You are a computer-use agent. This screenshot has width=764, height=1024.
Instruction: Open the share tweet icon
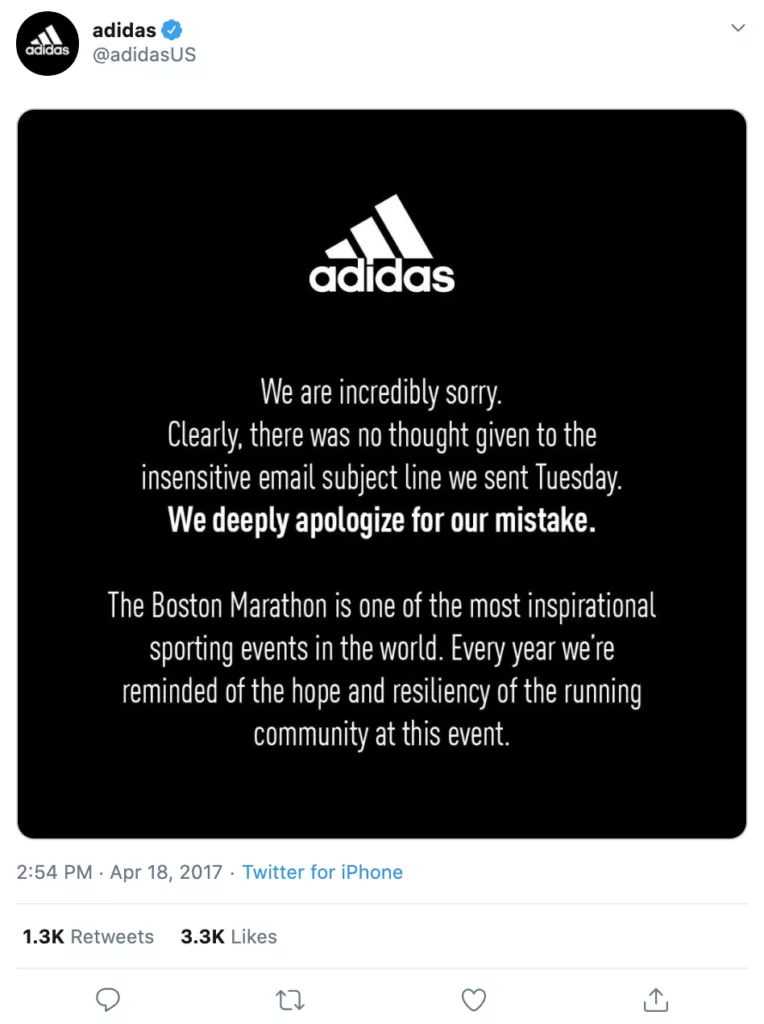[x=656, y=999]
